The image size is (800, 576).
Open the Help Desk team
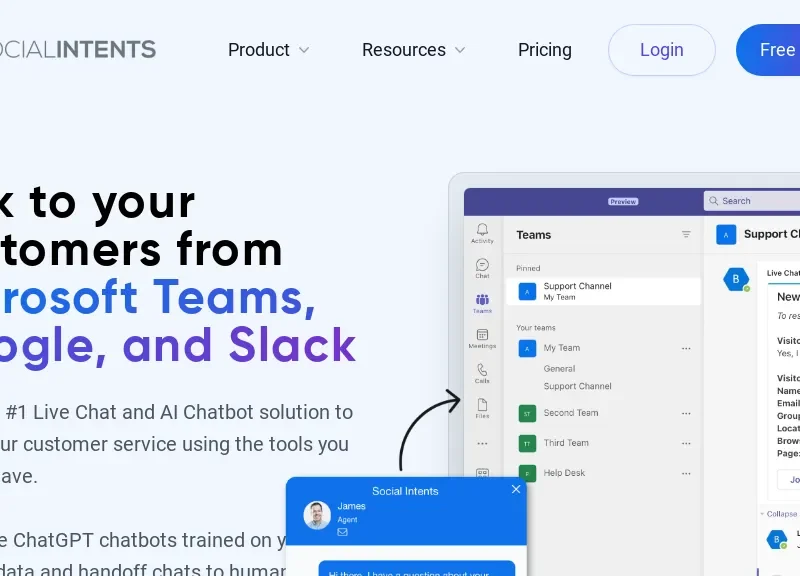[564, 473]
